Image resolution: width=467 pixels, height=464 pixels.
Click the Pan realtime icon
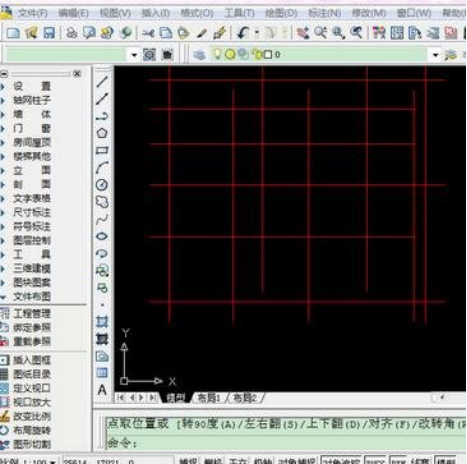click(303, 33)
